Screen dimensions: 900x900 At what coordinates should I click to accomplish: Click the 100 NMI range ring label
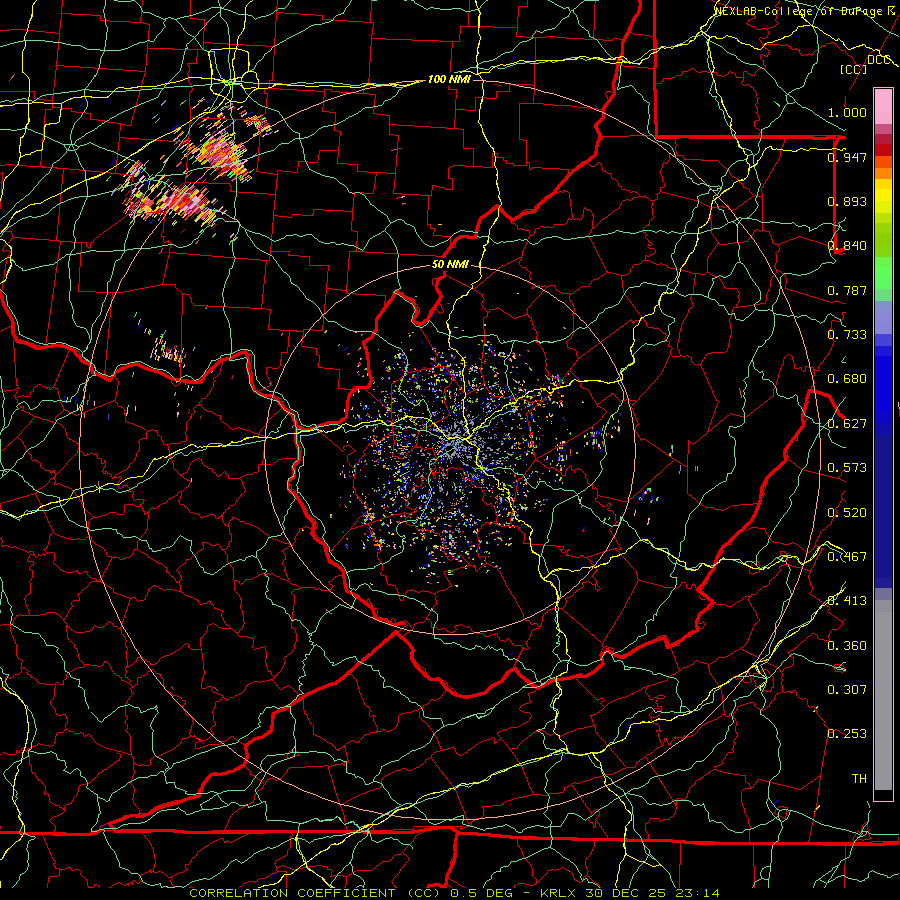pos(449,79)
